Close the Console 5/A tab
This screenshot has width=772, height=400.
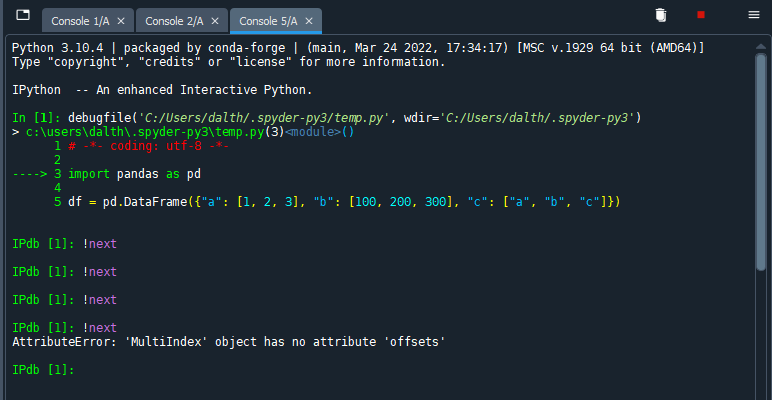pos(309,21)
